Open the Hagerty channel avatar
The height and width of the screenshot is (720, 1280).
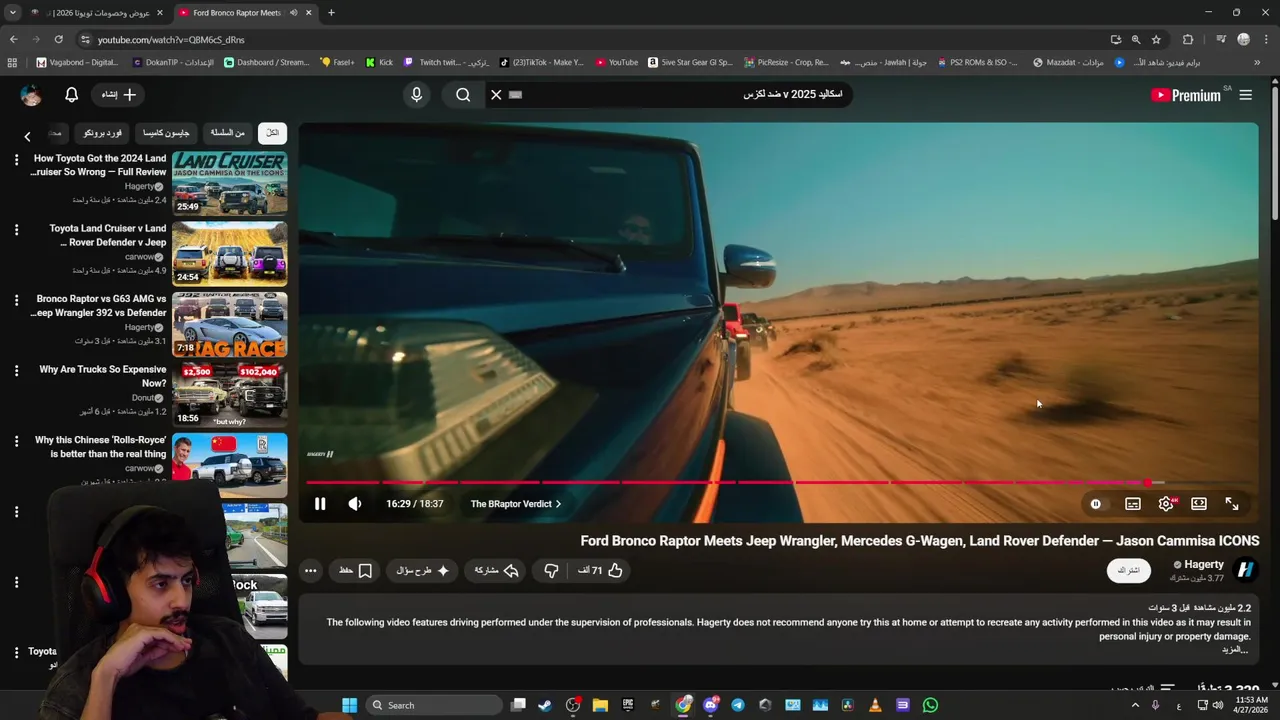(1246, 570)
